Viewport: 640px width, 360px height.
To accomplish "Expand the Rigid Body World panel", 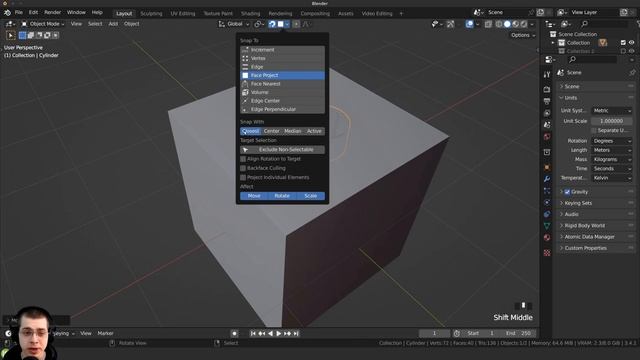I will (x=596, y=226).
